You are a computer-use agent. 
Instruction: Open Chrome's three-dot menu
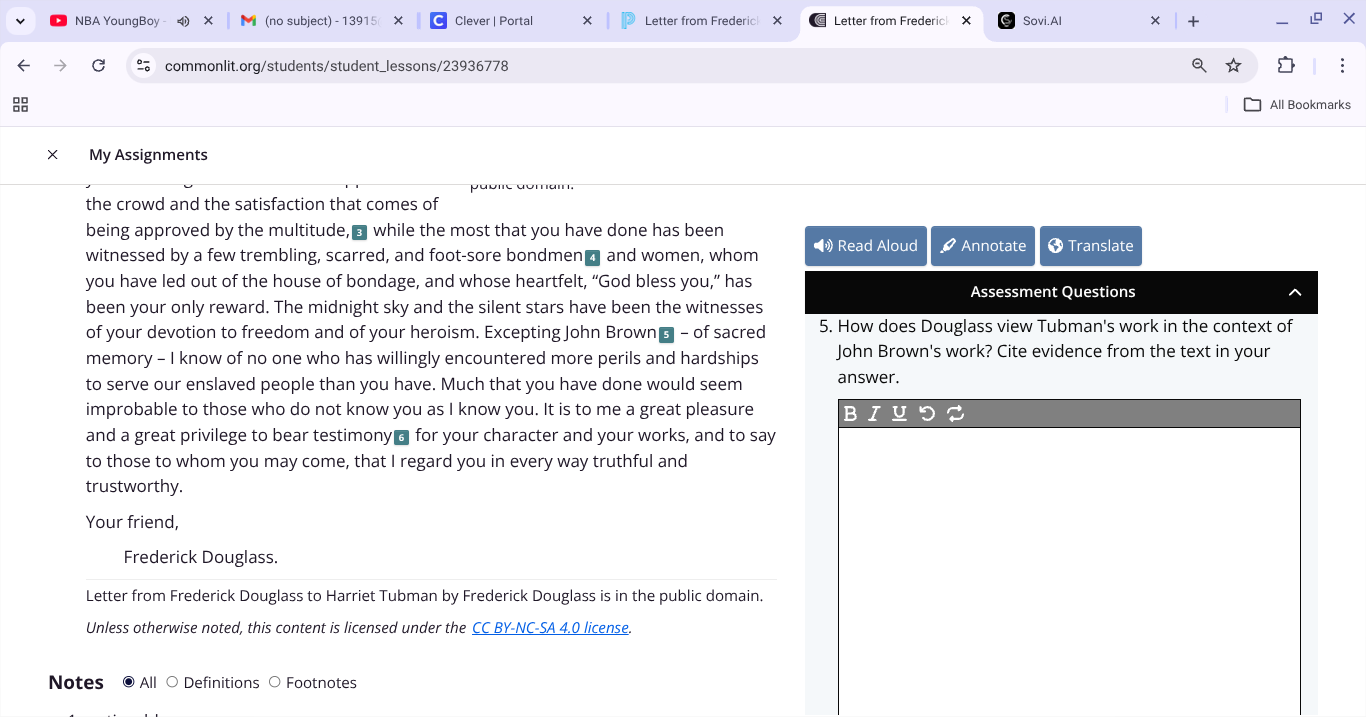tap(1343, 65)
